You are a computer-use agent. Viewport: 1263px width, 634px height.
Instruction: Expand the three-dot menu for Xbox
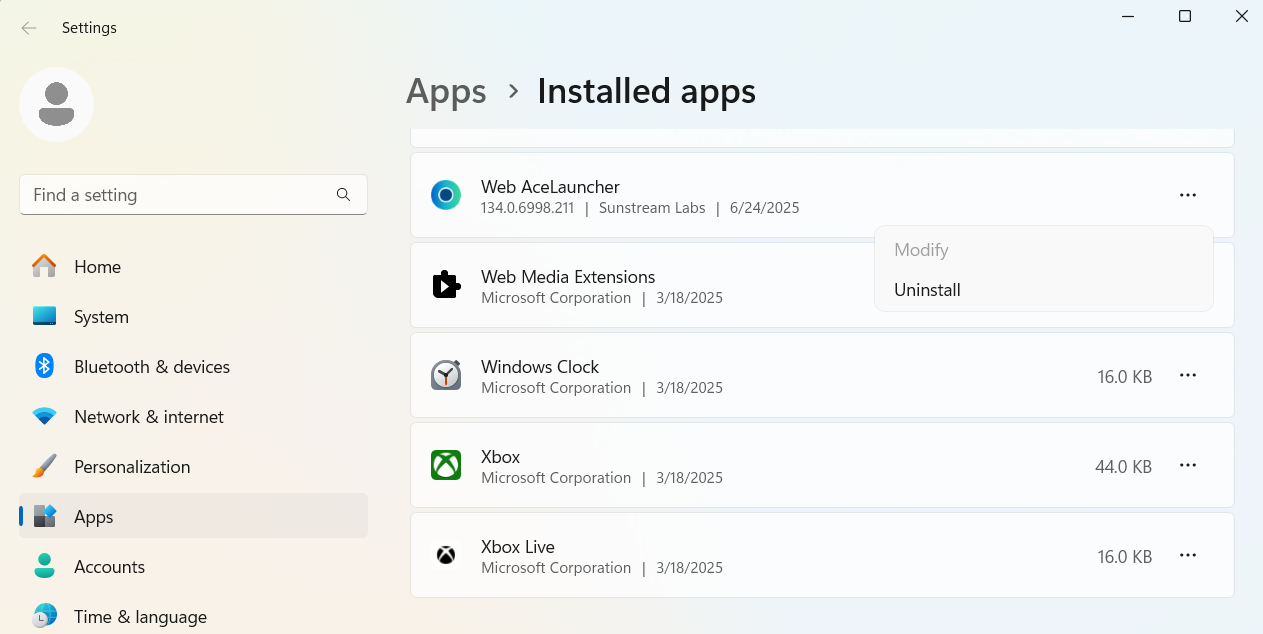(x=1187, y=465)
